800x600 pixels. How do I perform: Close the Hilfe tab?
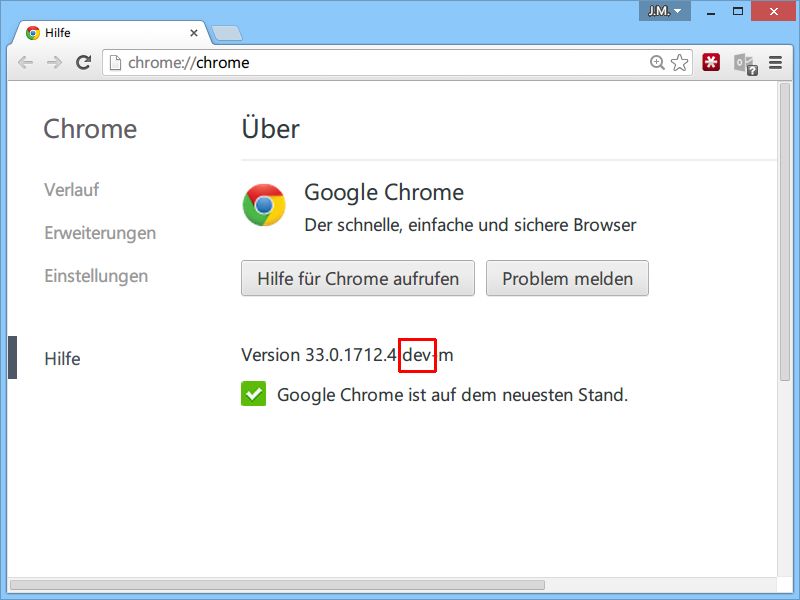point(194,33)
